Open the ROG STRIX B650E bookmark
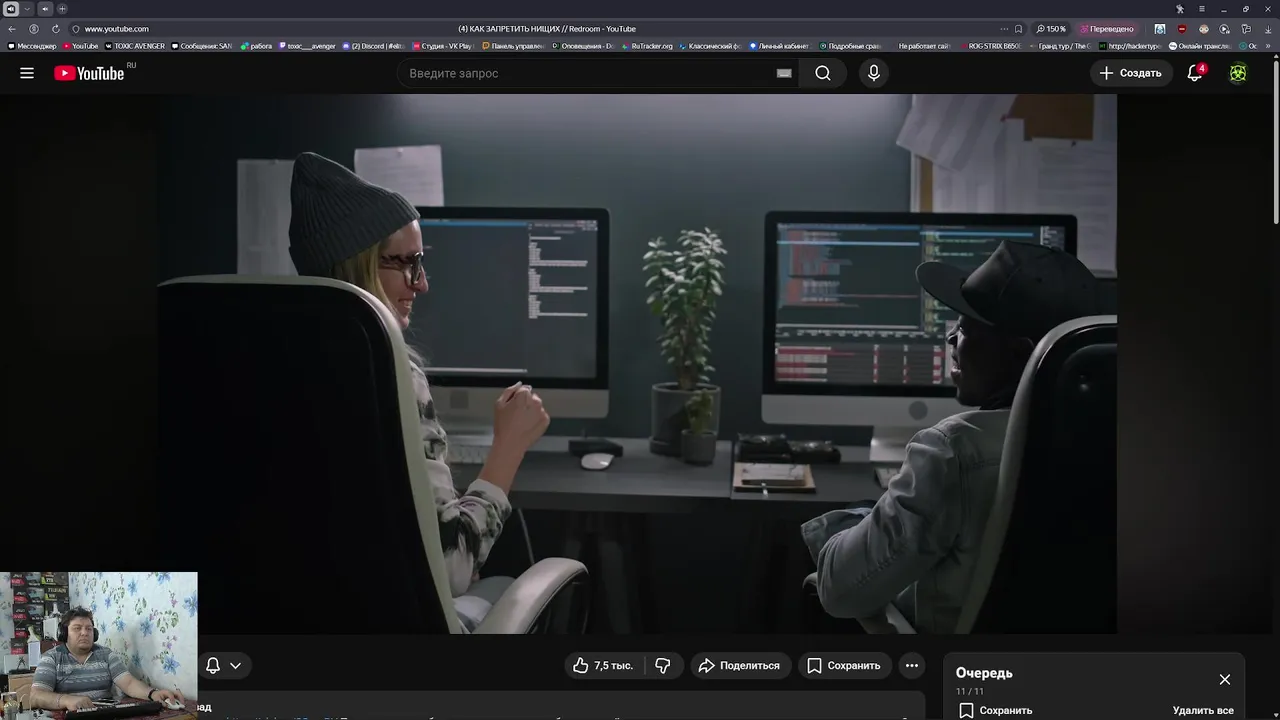 [991, 46]
